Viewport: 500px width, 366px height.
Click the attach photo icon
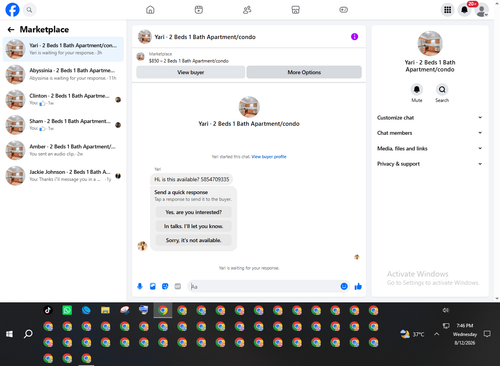coord(153,286)
